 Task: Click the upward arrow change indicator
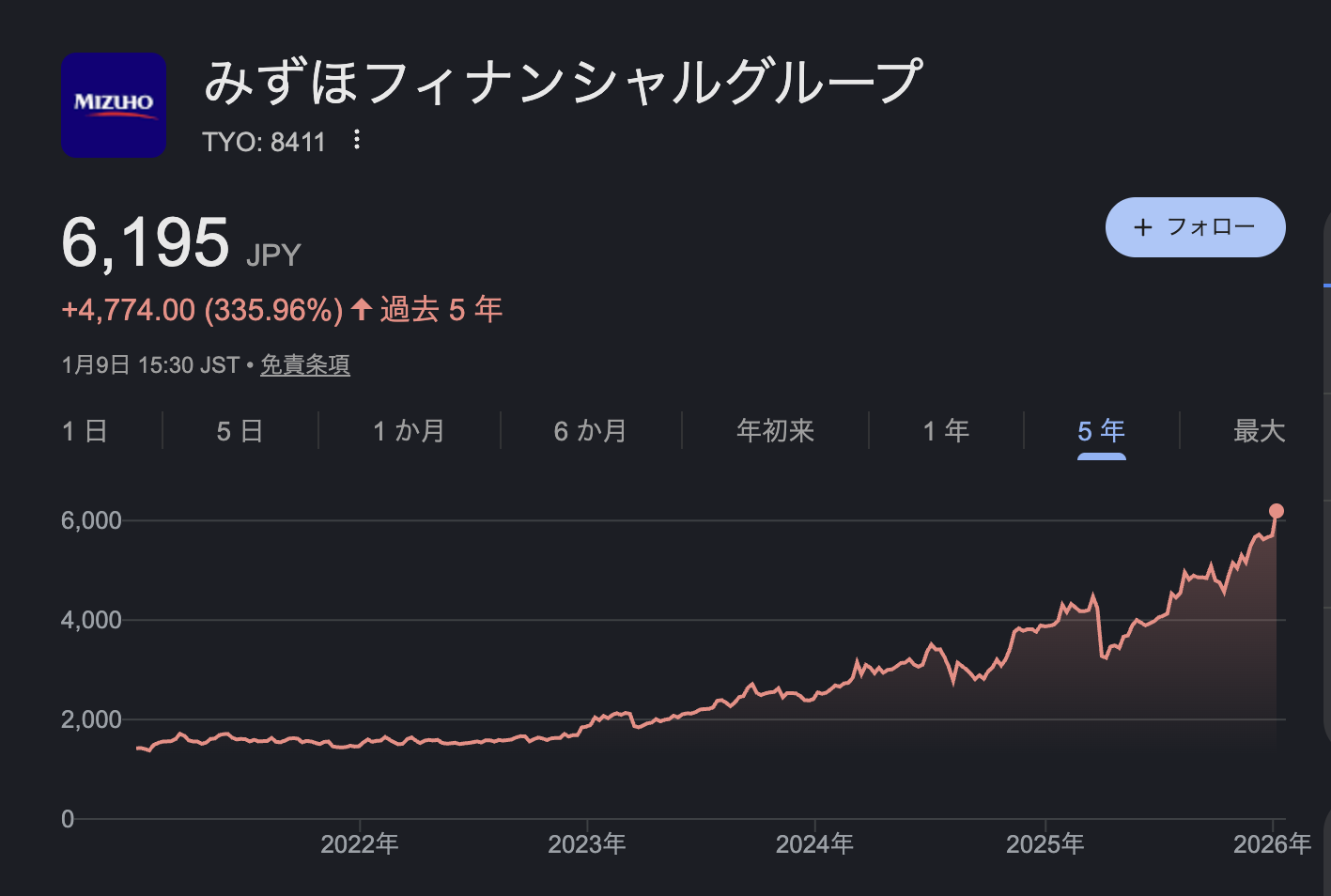pos(362,309)
